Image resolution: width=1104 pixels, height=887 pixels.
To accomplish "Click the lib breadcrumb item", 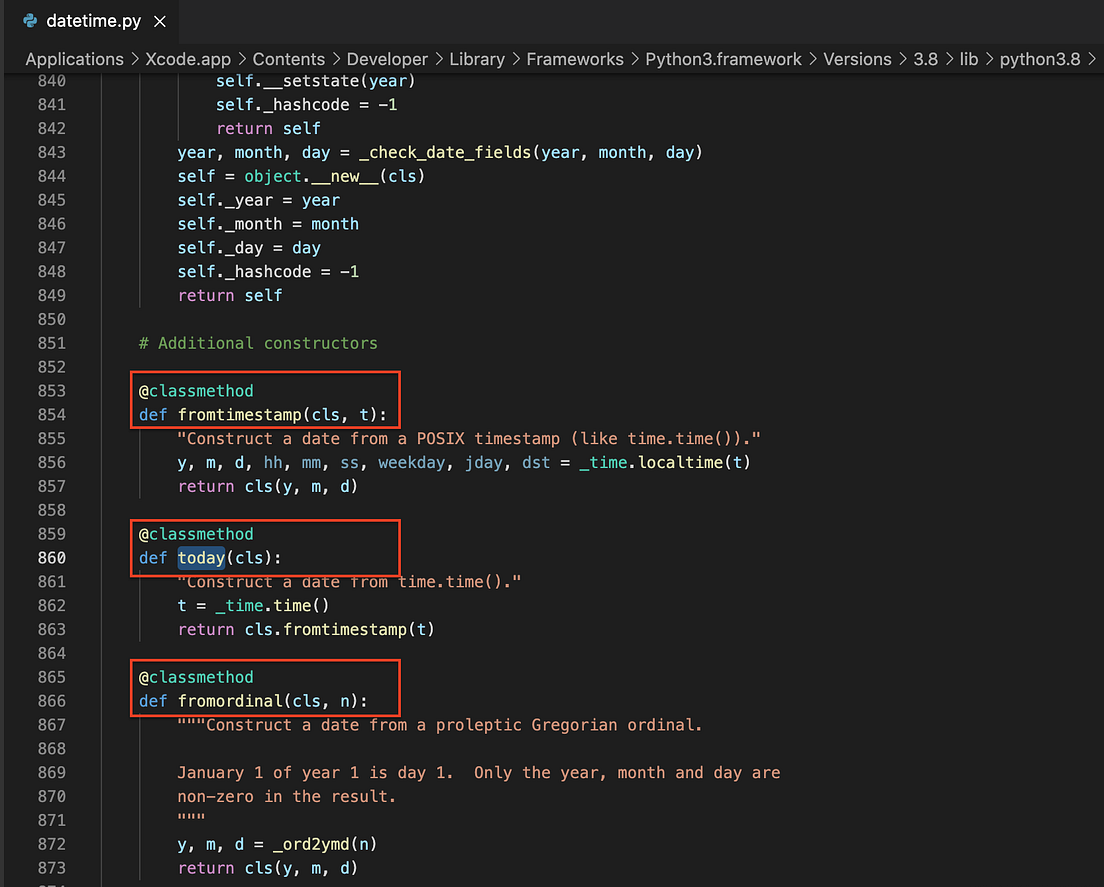I will (x=968, y=59).
